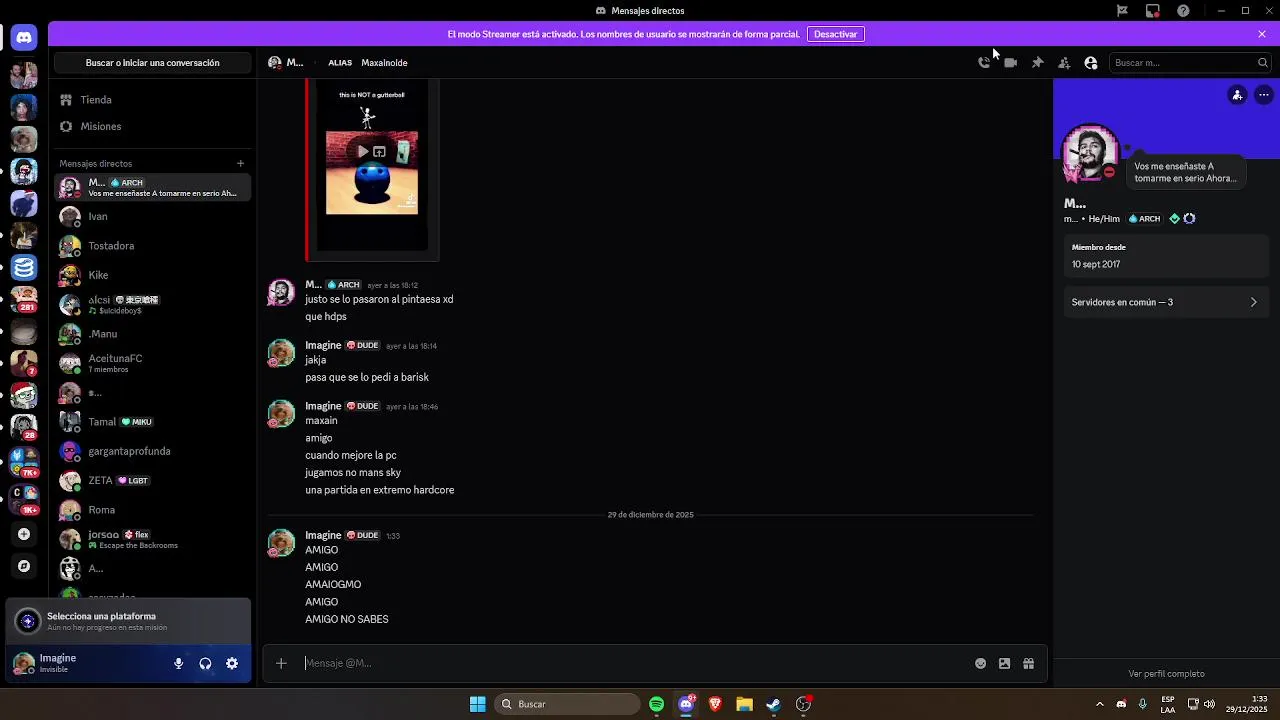The image size is (1280, 720).
Task: Click 'jugamos no mans sky' message
Action: (353, 473)
